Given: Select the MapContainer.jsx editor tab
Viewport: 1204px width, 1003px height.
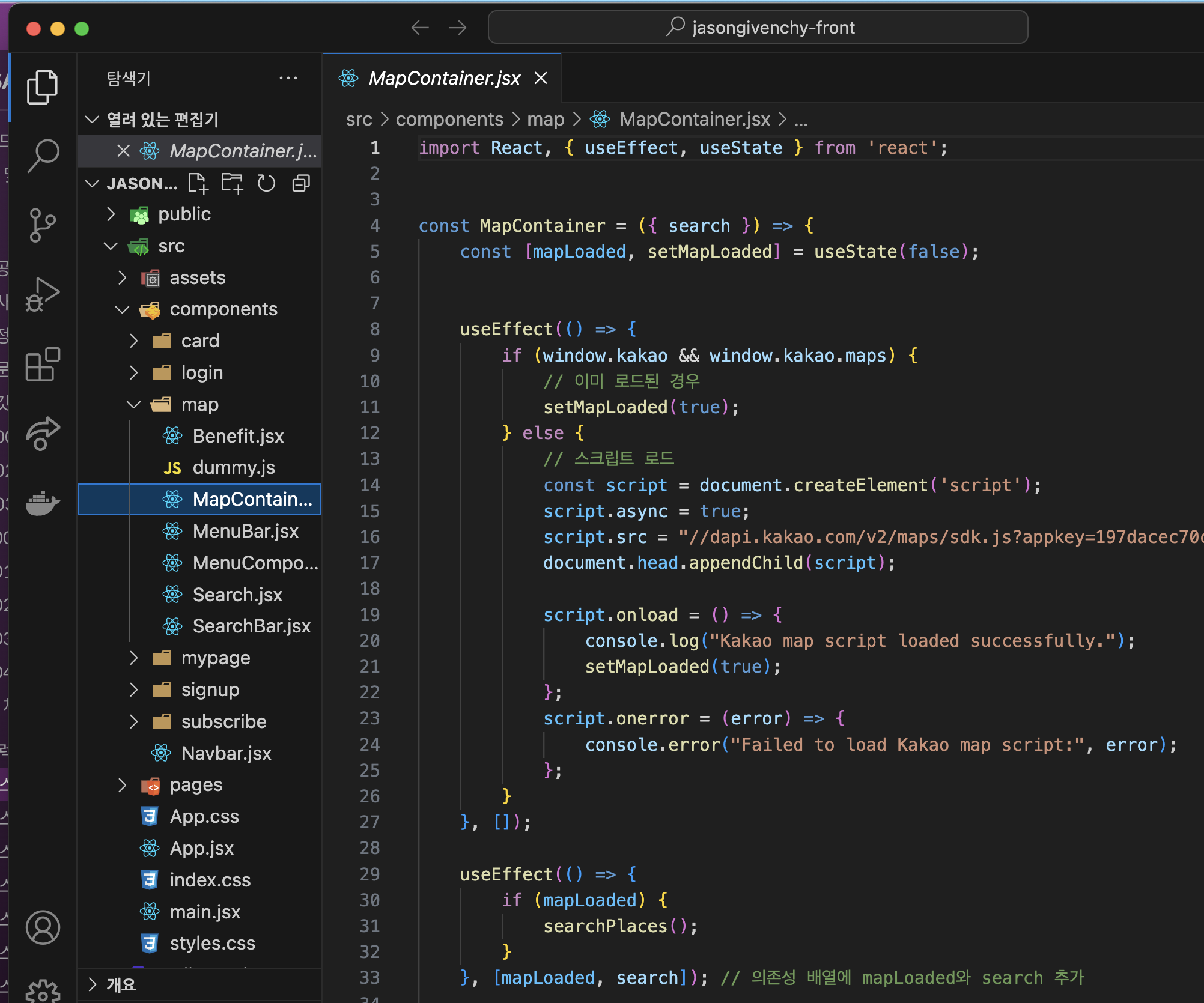Looking at the screenshot, I should pyautogui.click(x=444, y=78).
